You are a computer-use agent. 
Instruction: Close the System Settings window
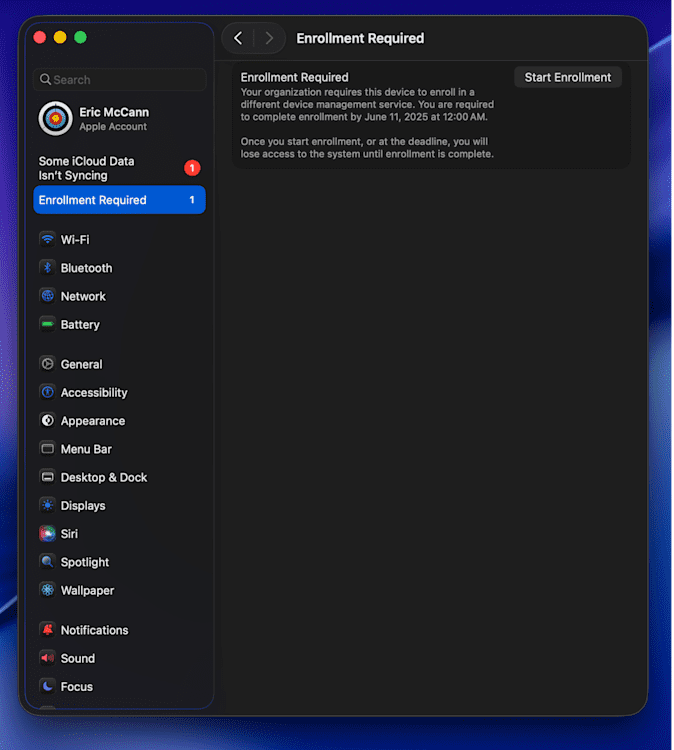click(40, 37)
